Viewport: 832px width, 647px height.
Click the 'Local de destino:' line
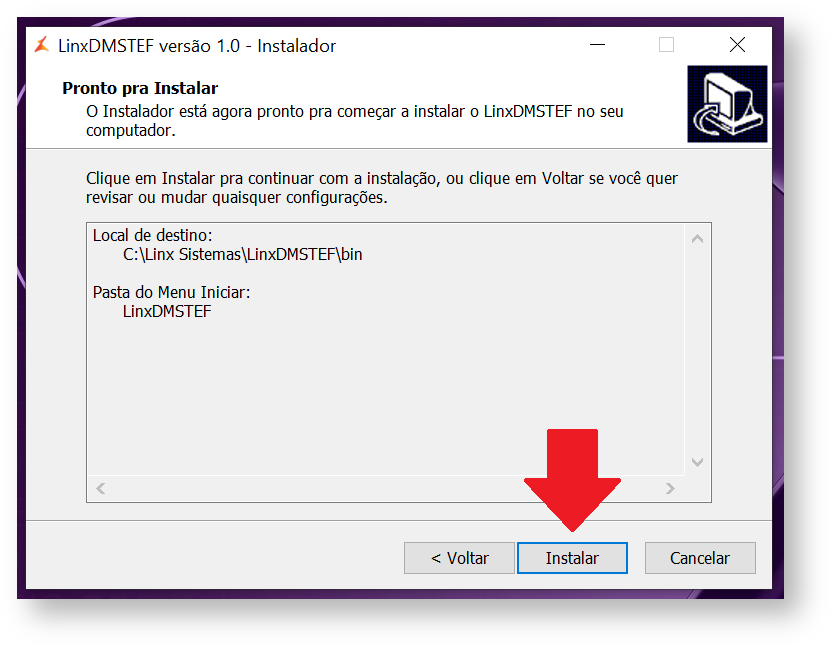[152, 235]
